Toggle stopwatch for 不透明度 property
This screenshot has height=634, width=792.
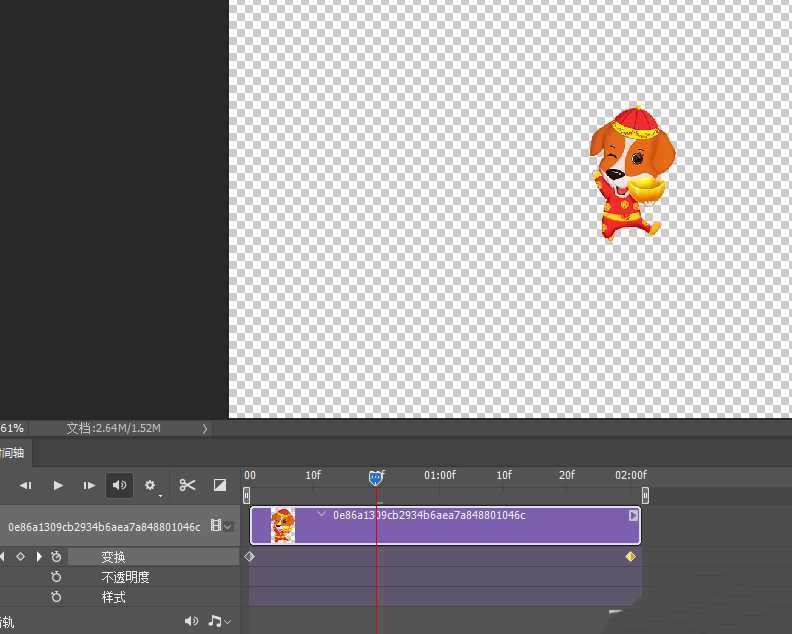56,577
